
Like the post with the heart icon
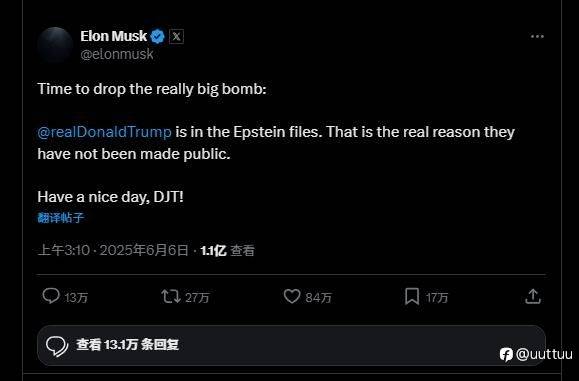click(292, 296)
